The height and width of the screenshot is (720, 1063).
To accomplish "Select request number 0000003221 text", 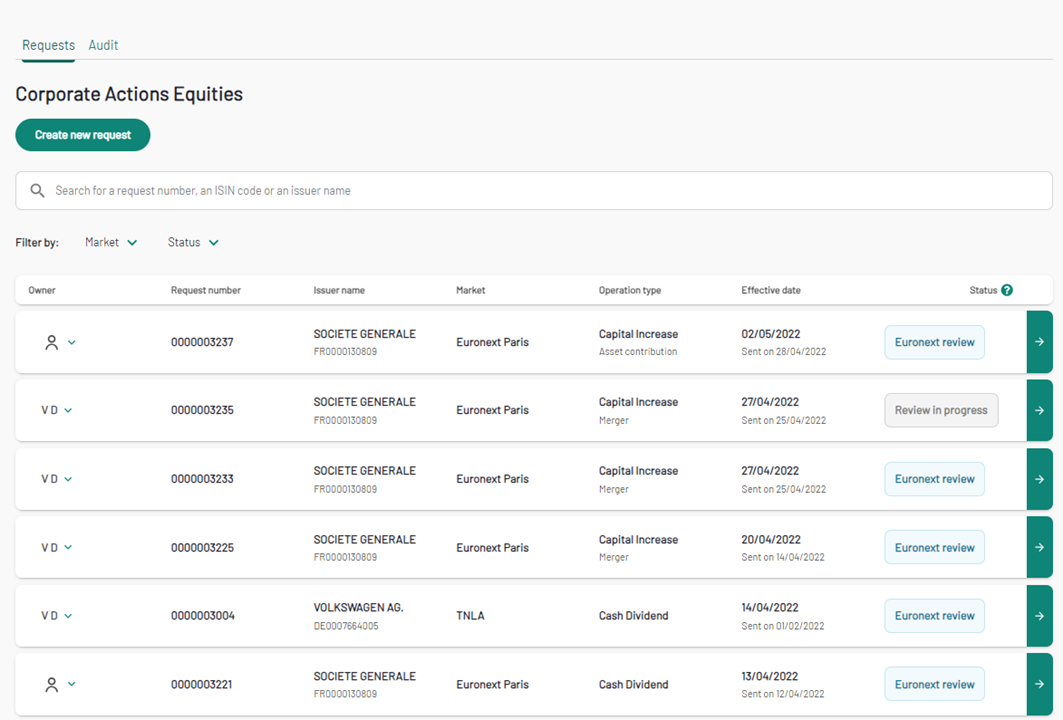I will tap(201, 685).
